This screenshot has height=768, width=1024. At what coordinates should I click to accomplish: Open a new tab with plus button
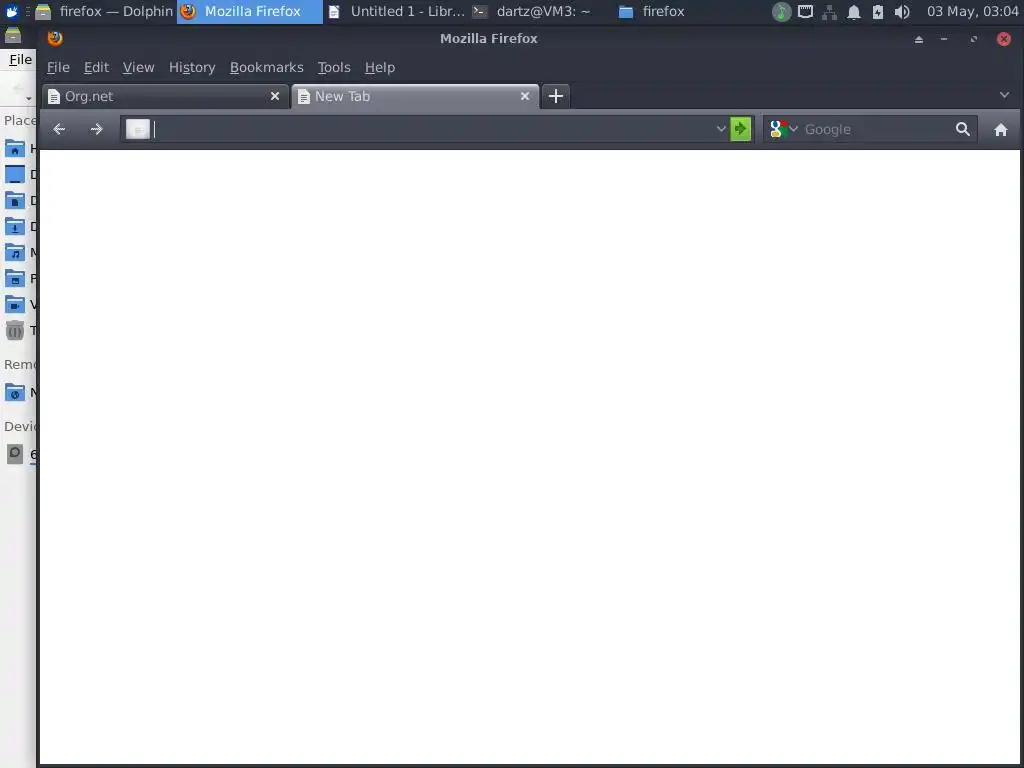pos(556,97)
